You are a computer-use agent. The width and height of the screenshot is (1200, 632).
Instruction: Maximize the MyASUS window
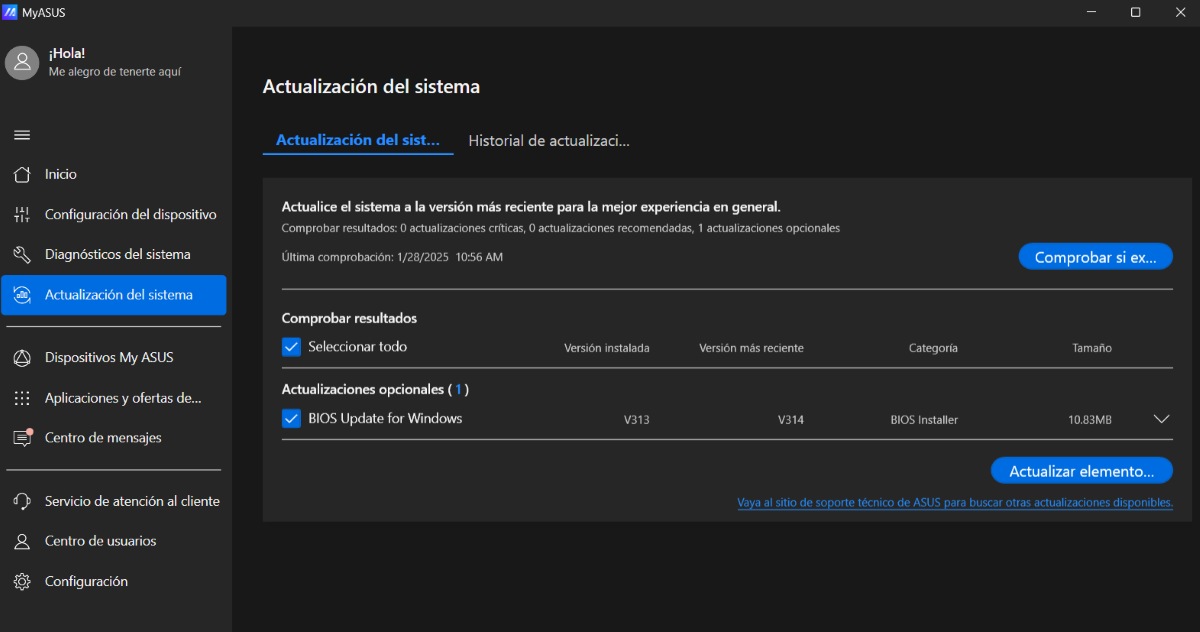tap(1135, 12)
